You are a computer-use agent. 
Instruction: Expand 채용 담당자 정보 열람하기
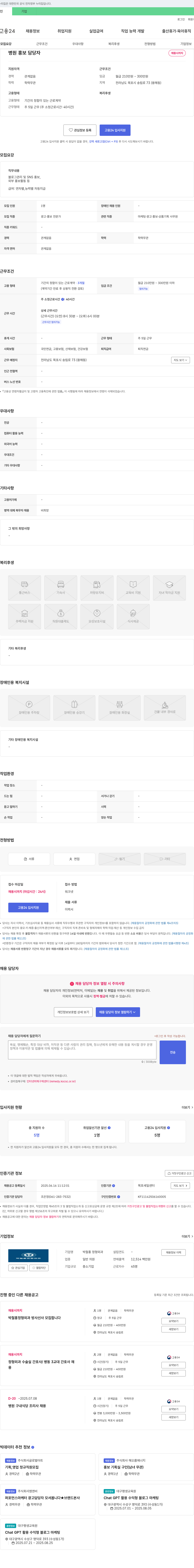[118, 1012]
